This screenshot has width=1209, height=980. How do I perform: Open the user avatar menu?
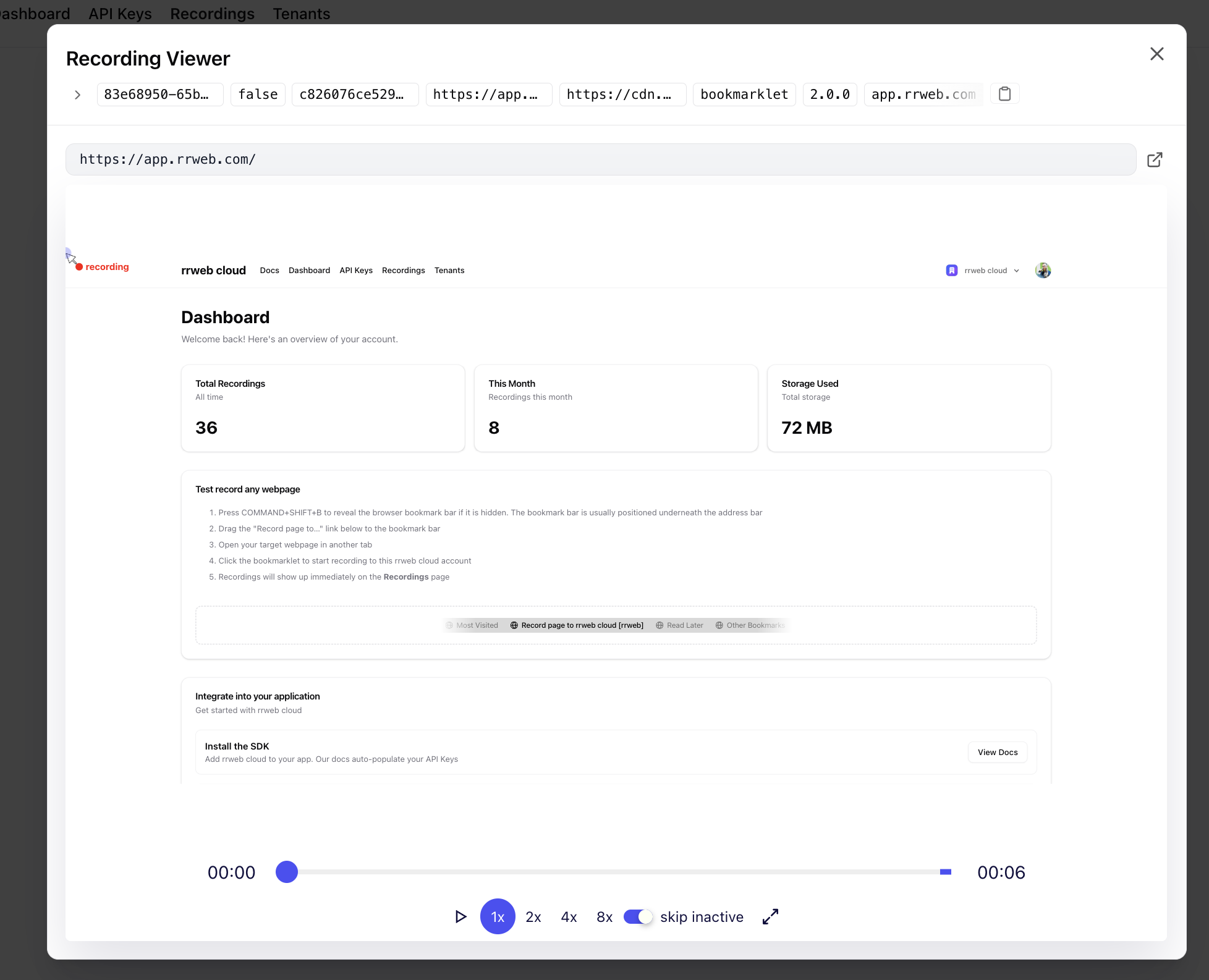point(1043,270)
